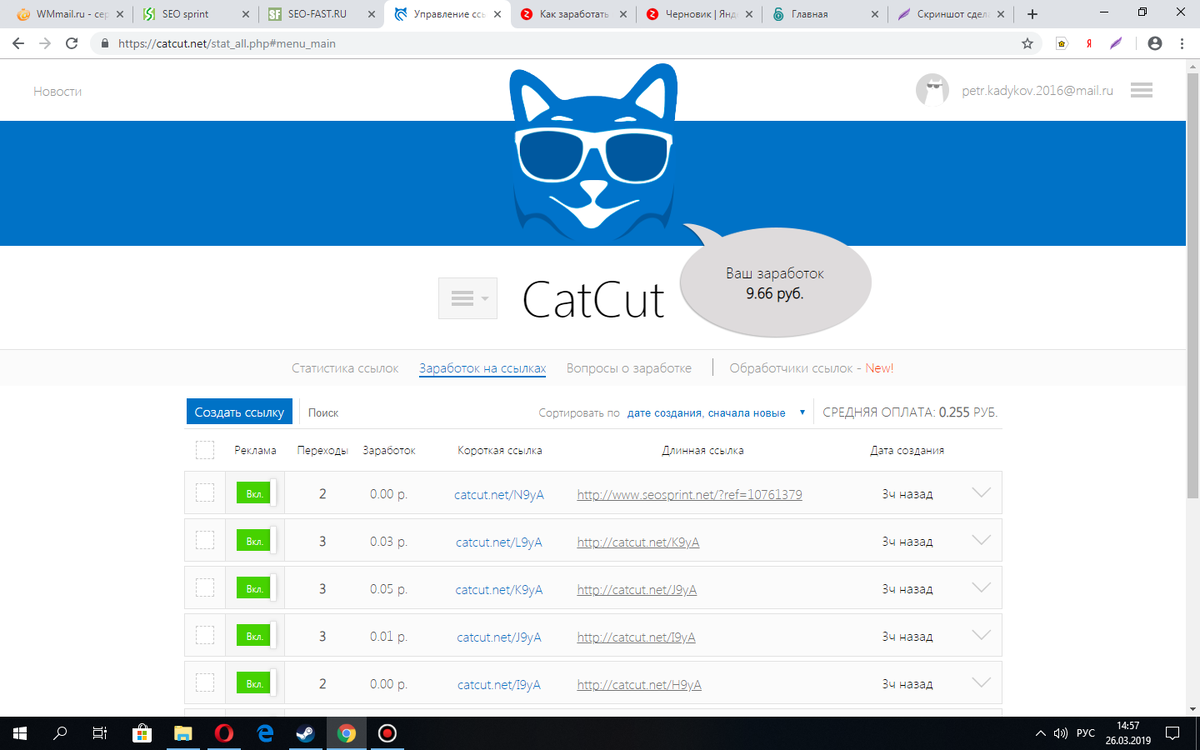1200x750 pixels.
Task: Open Вопросы о заработке tab
Action: coord(629,368)
